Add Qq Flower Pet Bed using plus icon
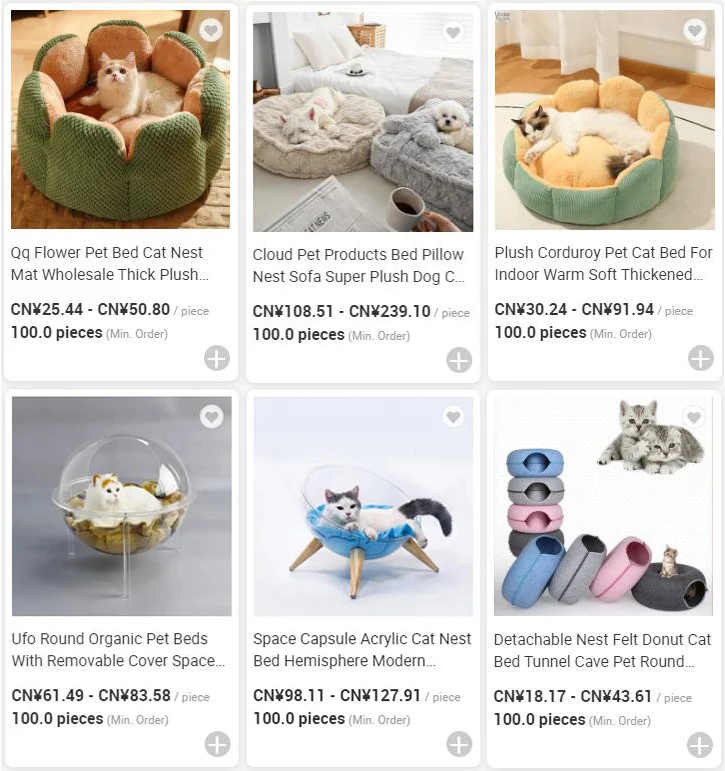This screenshot has width=725, height=771. click(217, 358)
